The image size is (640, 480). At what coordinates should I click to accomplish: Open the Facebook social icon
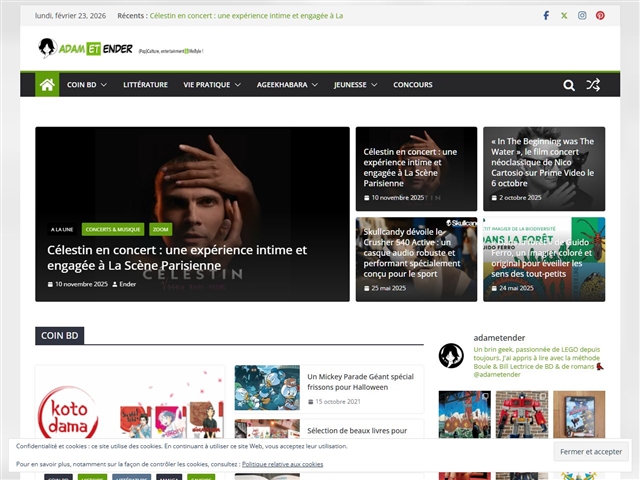coord(546,16)
